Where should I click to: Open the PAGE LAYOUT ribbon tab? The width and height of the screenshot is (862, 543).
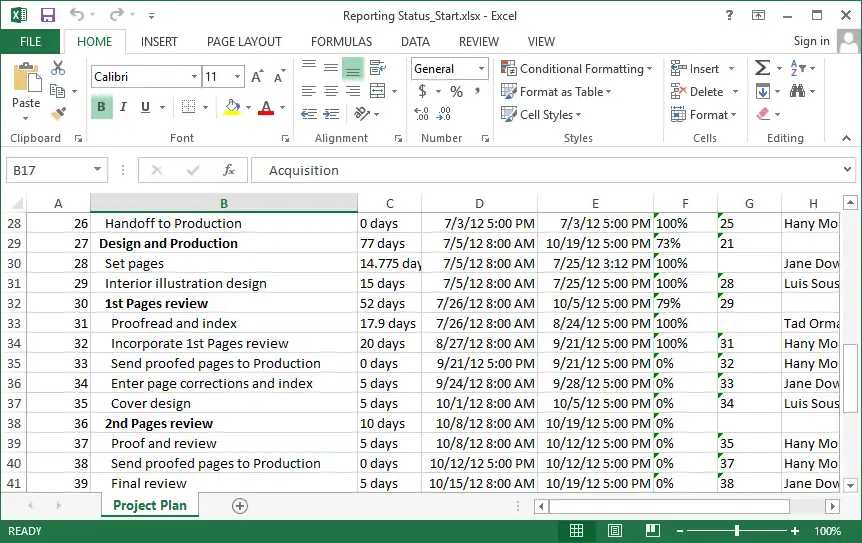tap(244, 42)
